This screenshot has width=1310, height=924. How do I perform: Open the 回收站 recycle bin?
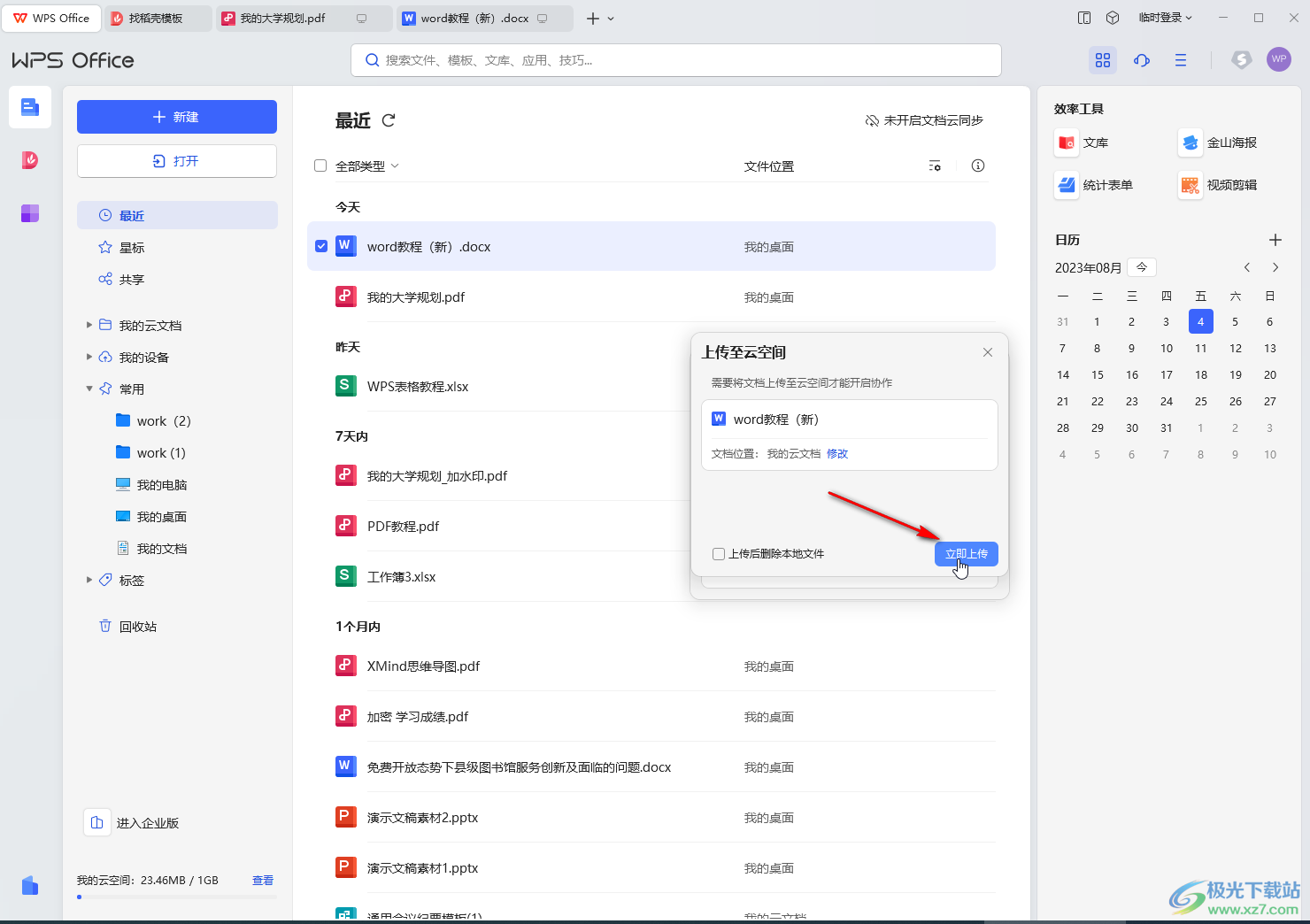(x=127, y=627)
